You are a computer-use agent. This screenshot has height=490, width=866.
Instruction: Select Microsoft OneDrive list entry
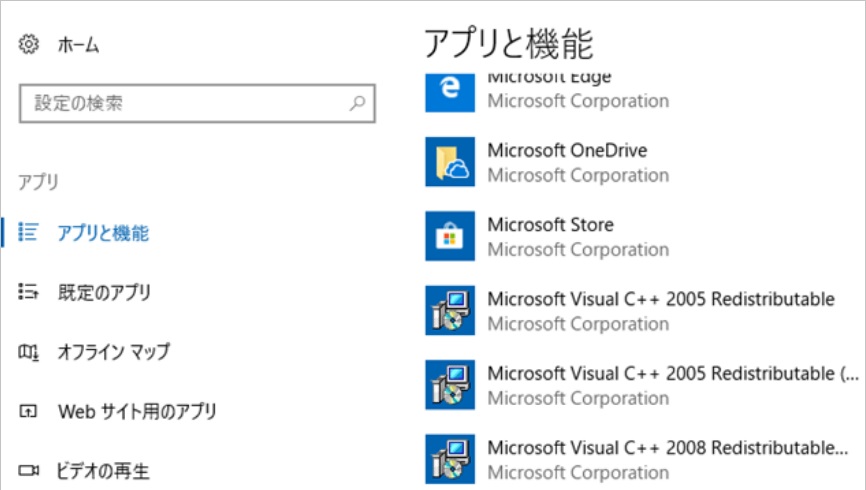click(x=642, y=162)
